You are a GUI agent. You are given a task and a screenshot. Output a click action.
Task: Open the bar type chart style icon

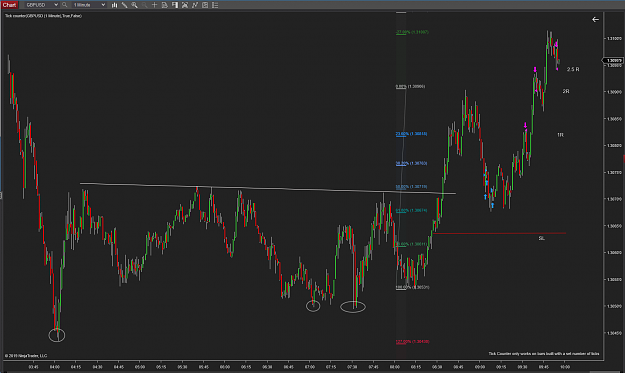114,5
